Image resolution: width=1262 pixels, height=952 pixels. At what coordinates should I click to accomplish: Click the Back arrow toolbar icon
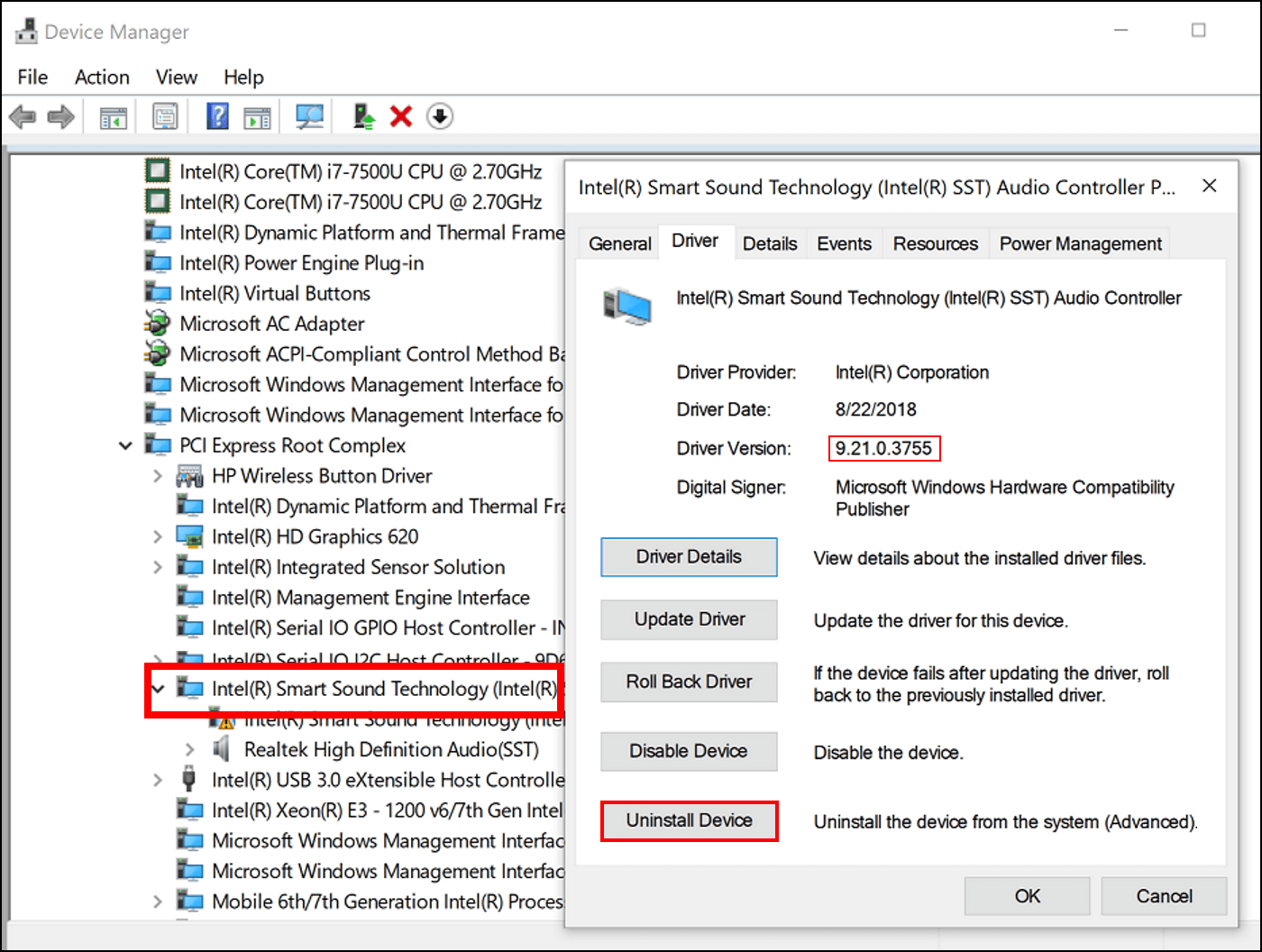(x=23, y=116)
